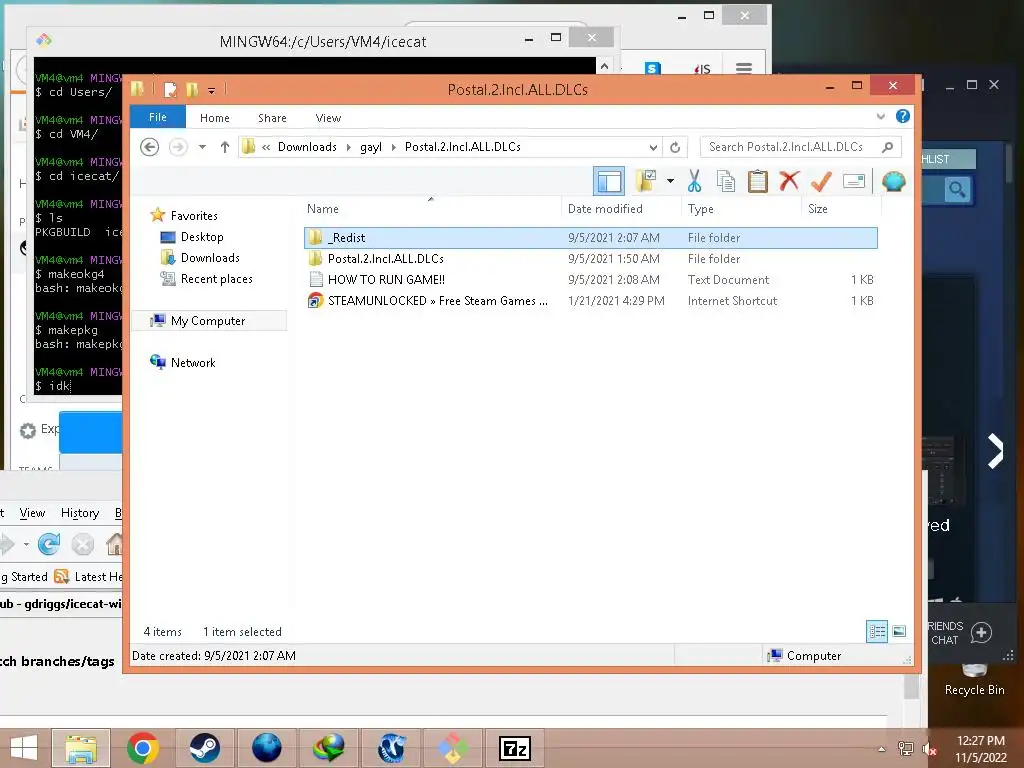This screenshot has height=768, width=1024.
Task: Go up one folder level
Action: pyautogui.click(x=225, y=147)
